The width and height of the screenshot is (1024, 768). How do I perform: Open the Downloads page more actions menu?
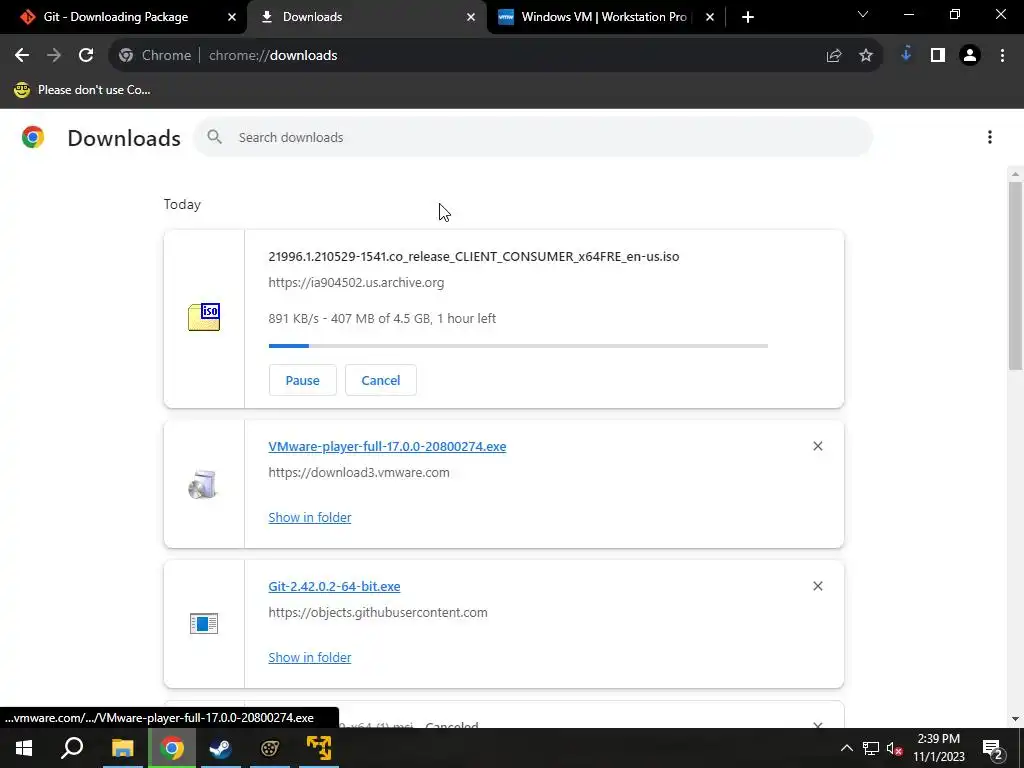(990, 137)
